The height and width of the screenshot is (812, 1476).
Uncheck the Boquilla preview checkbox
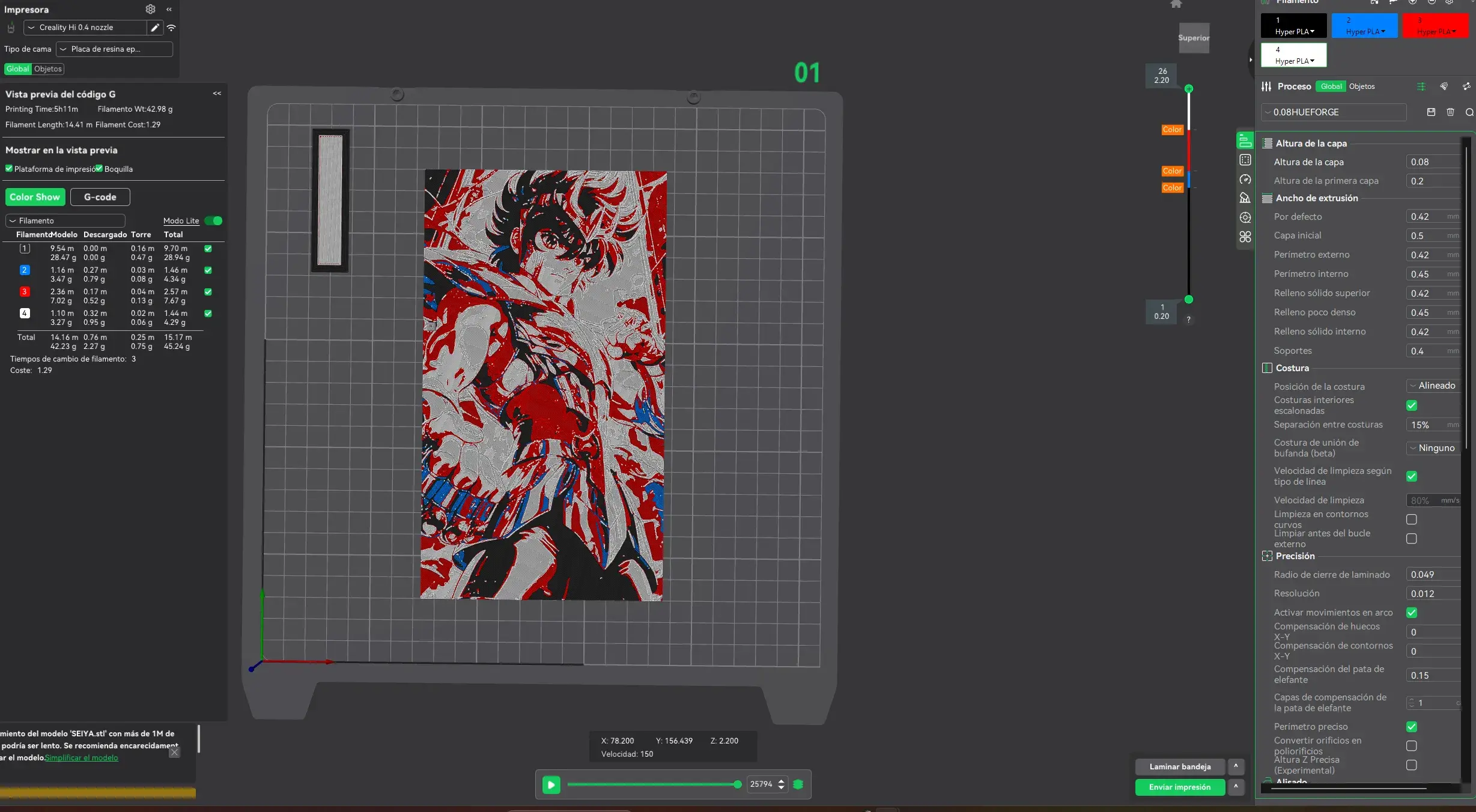tap(99, 169)
